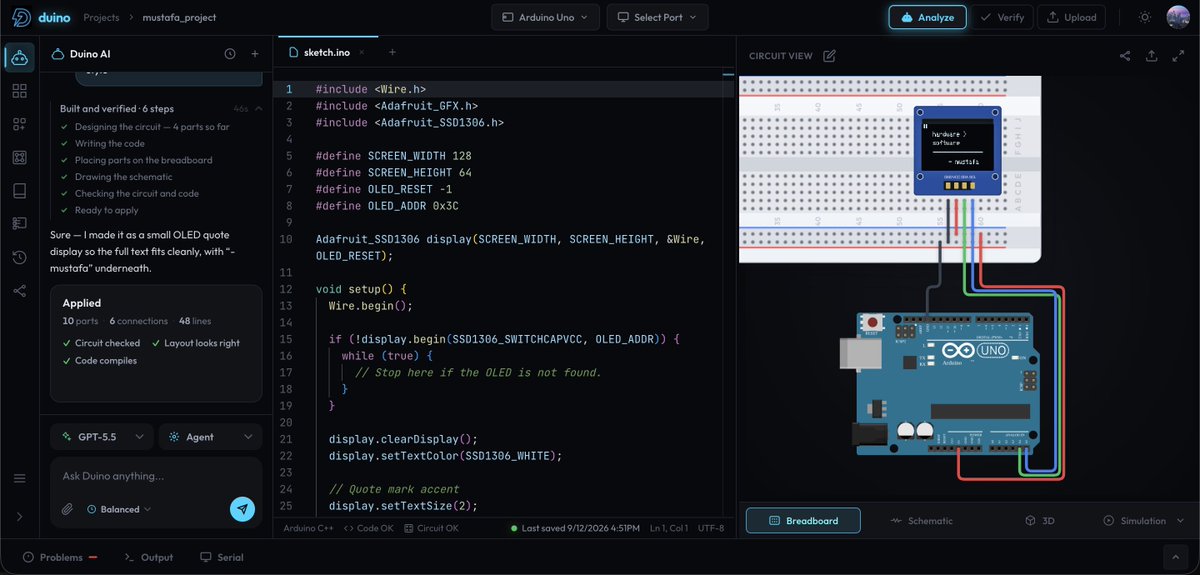1200x575 pixels.
Task: Click the Analyze button
Action: [928, 17]
